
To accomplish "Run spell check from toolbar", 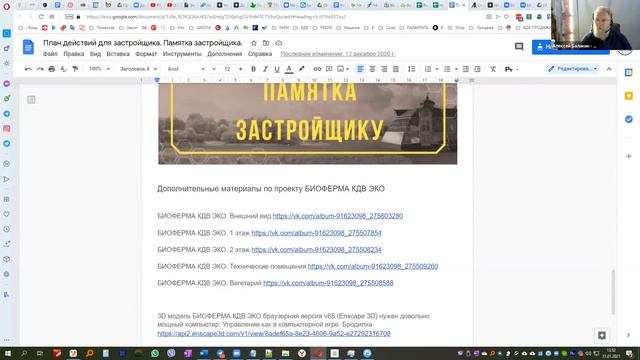I will [x=63, y=69].
